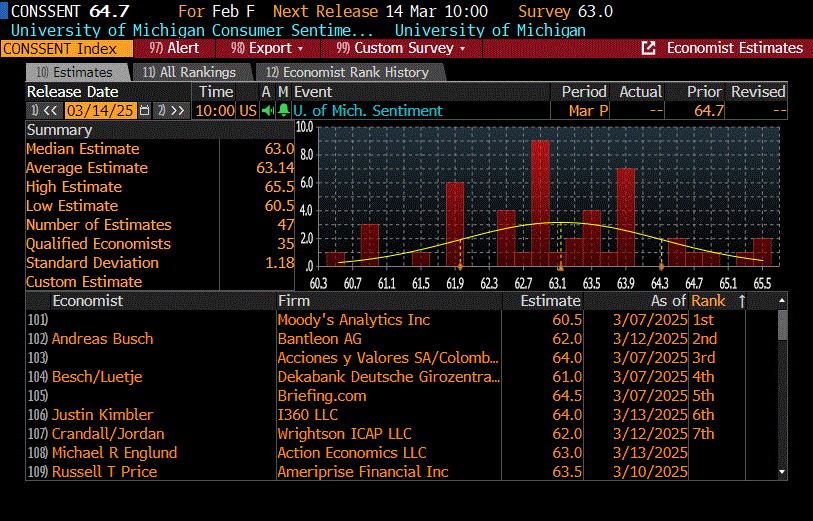Select row 101 Moody's Analytics Inc
The image size is (813, 521).
click(x=402, y=320)
